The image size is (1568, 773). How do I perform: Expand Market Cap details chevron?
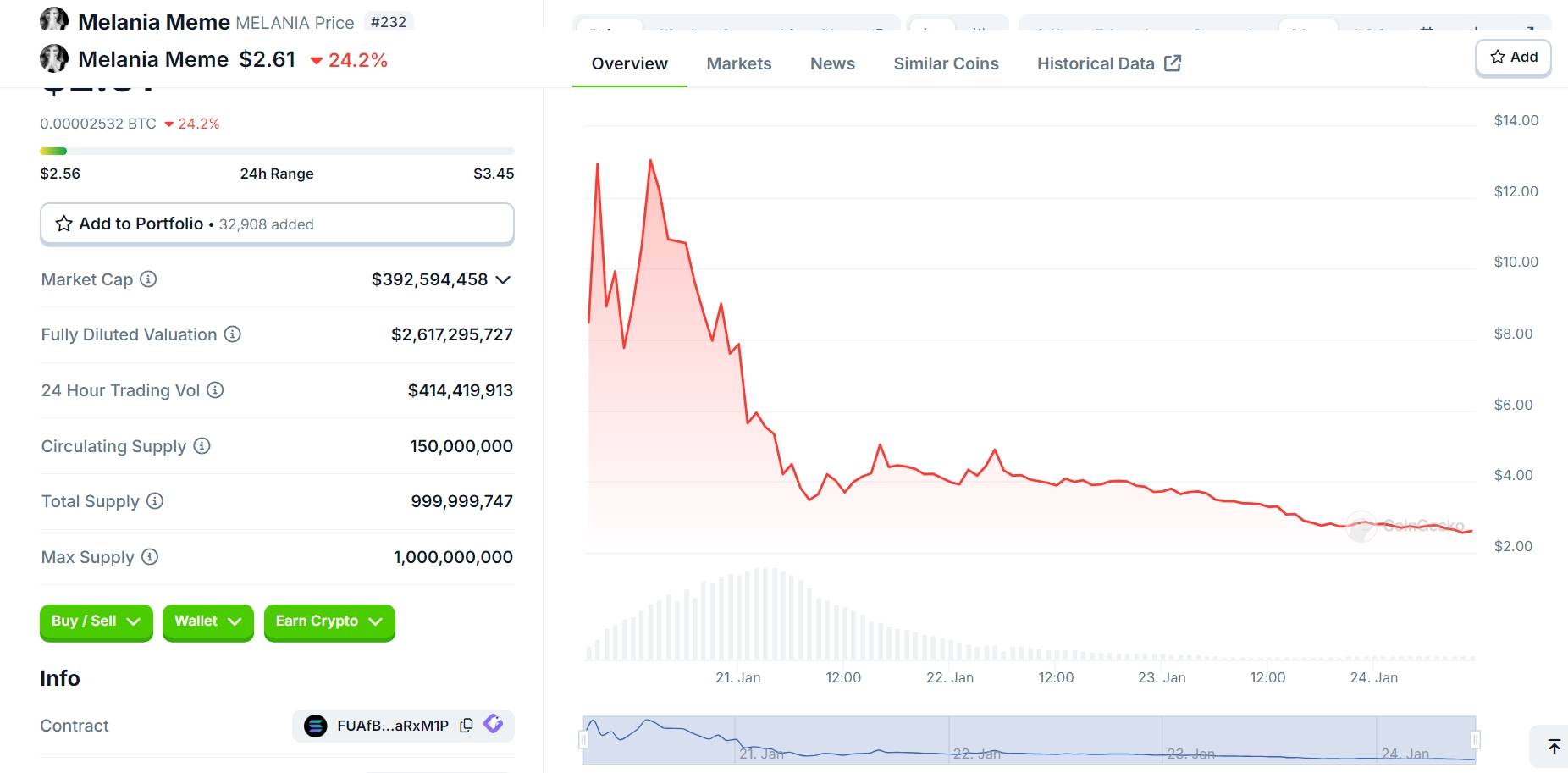[x=503, y=279]
